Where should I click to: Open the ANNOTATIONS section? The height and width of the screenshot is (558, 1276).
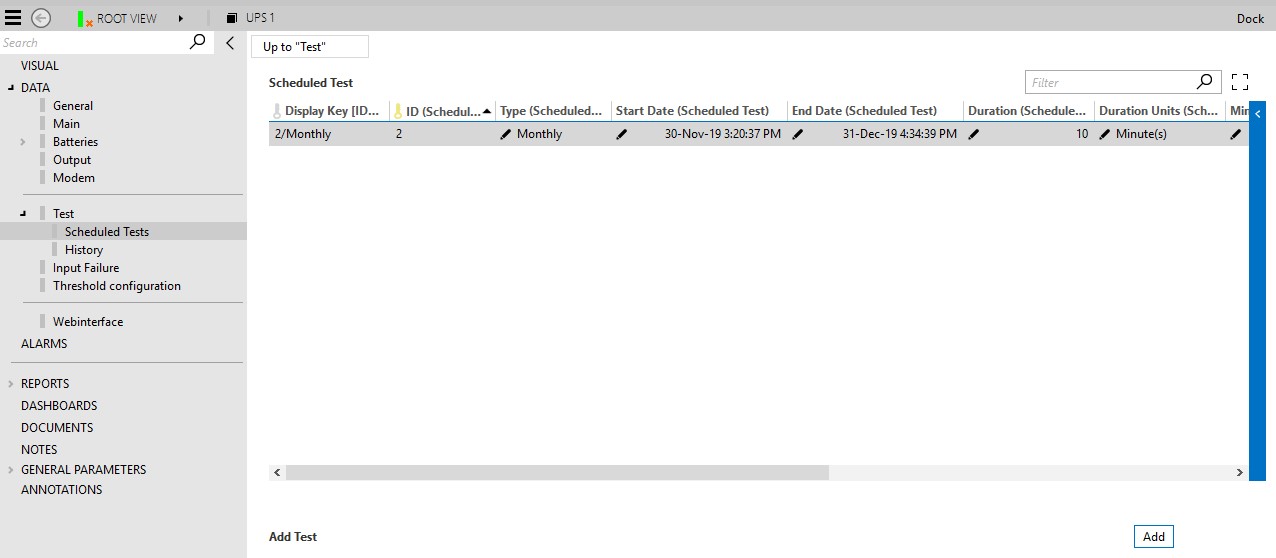[62, 490]
